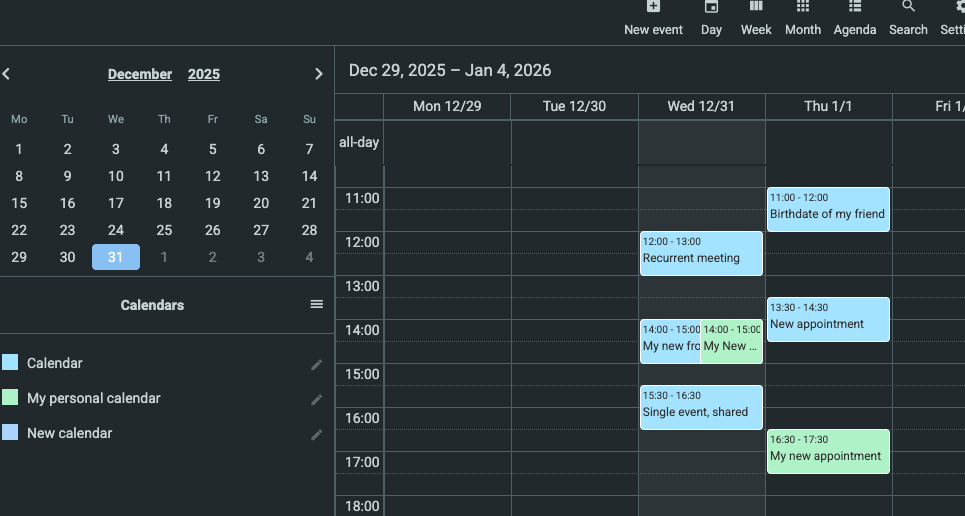This screenshot has height=516, width=965.
Task: Toggle New calendar checkbox
Action: (x=10, y=433)
